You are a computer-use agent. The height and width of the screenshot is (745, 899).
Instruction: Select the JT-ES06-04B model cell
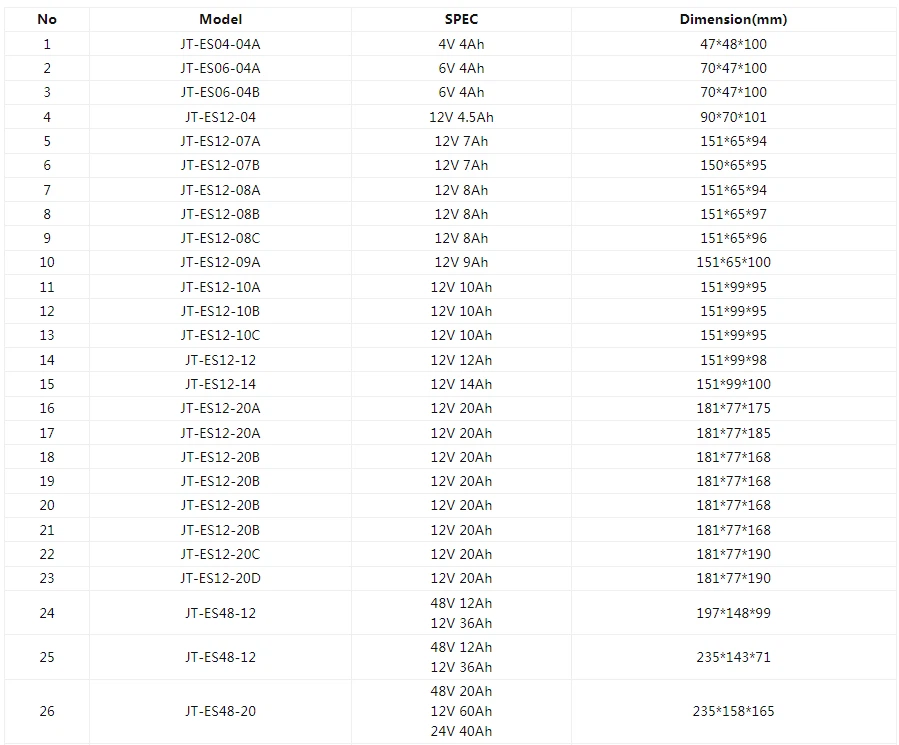tap(220, 92)
